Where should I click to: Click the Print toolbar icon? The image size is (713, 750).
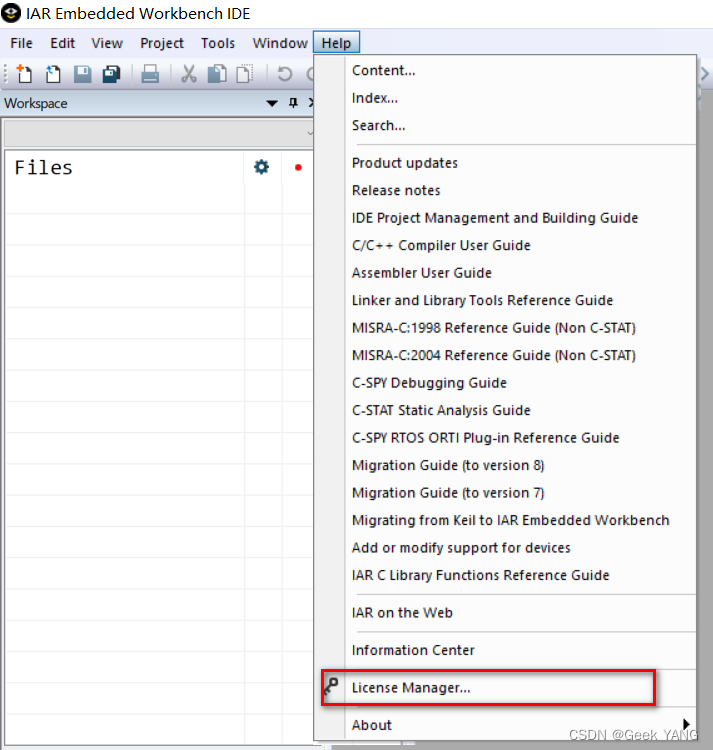coord(150,74)
